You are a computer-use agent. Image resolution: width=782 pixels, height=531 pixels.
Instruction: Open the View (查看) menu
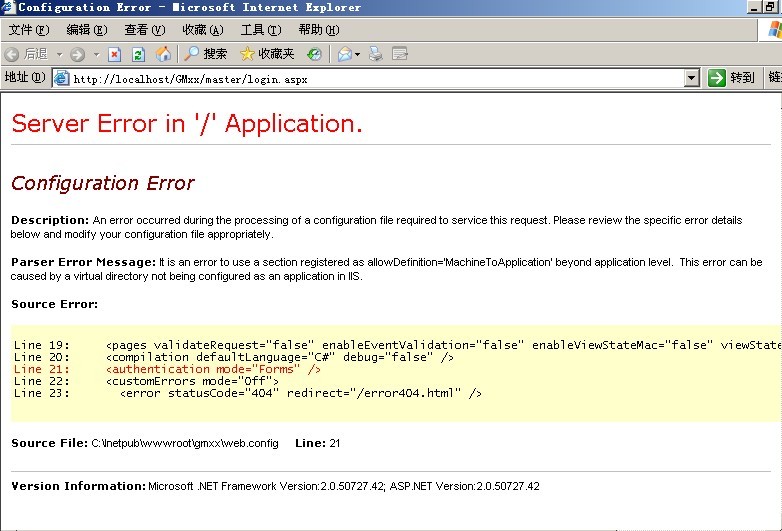point(144,30)
